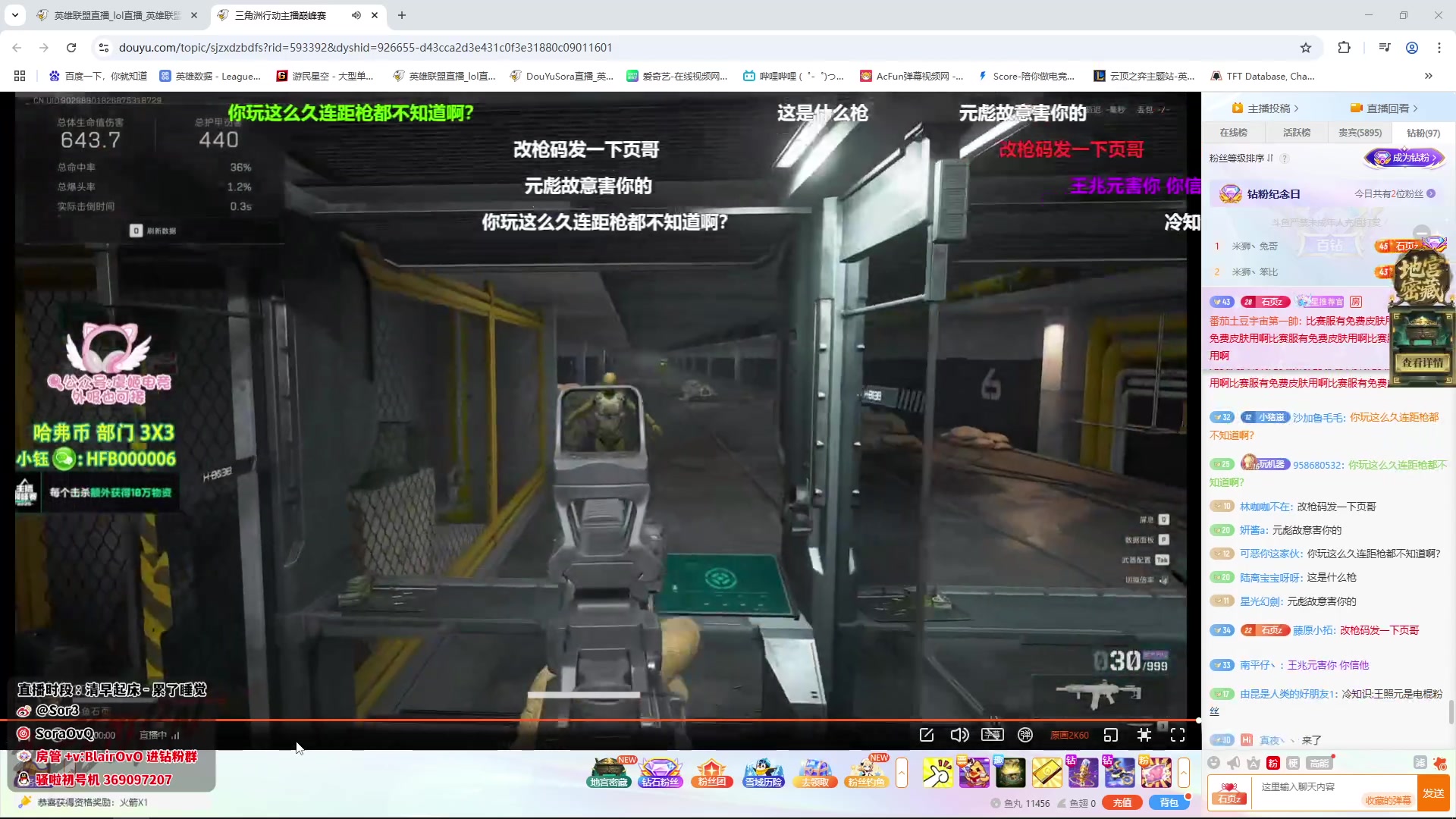The image size is (1456, 819).
Task: Switch to the 在线榜 tab
Action: pyautogui.click(x=1233, y=133)
